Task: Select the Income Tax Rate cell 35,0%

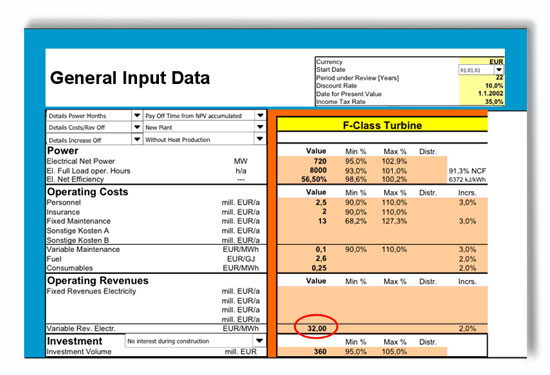Action: pos(494,102)
